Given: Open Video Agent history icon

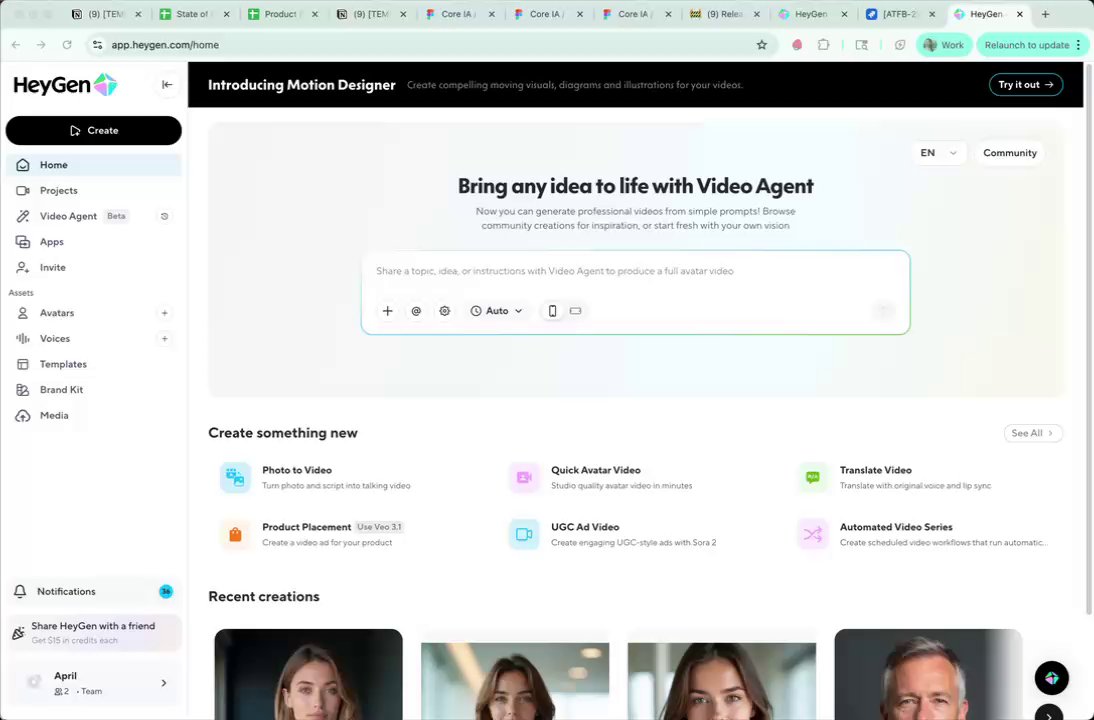Looking at the screenshot, I should coord(165,216).
